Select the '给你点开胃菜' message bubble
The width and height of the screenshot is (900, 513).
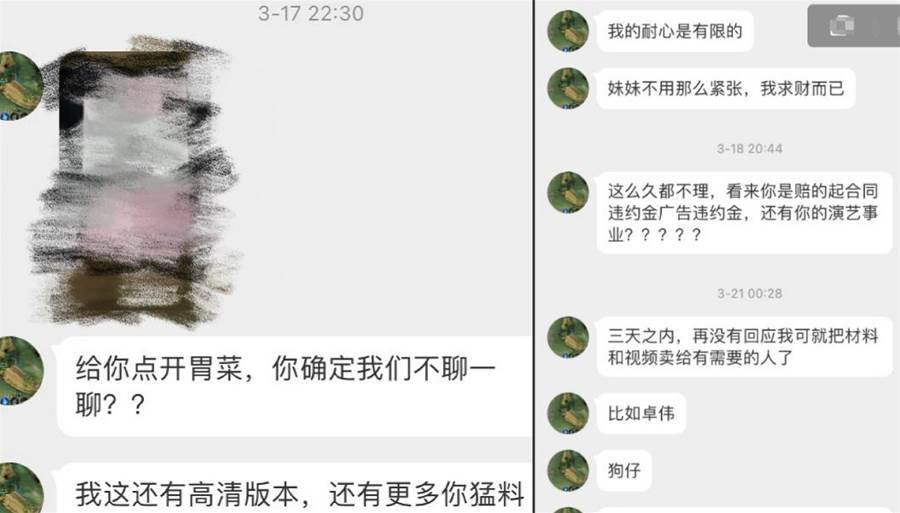click(294, 387)
